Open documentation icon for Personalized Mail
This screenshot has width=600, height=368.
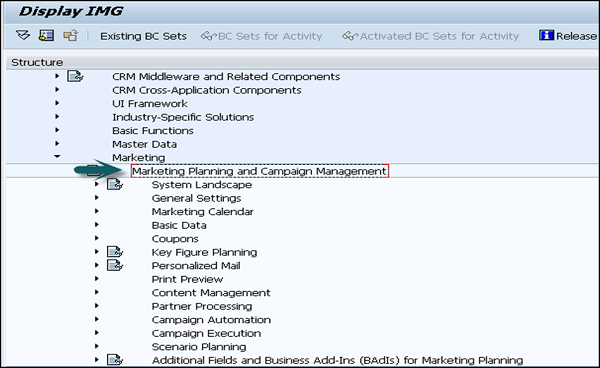pos(115,265)
